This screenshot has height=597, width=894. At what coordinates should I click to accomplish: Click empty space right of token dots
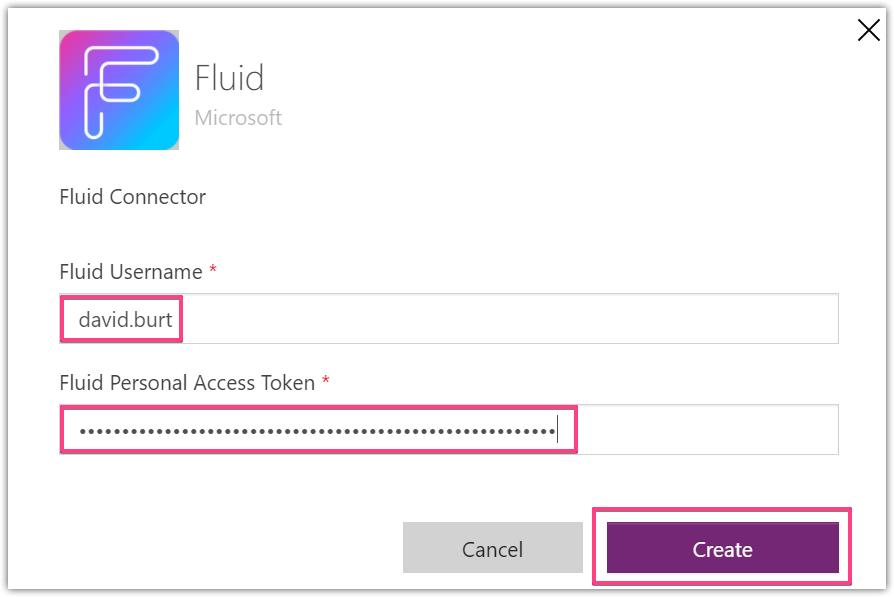coord(707,429)
